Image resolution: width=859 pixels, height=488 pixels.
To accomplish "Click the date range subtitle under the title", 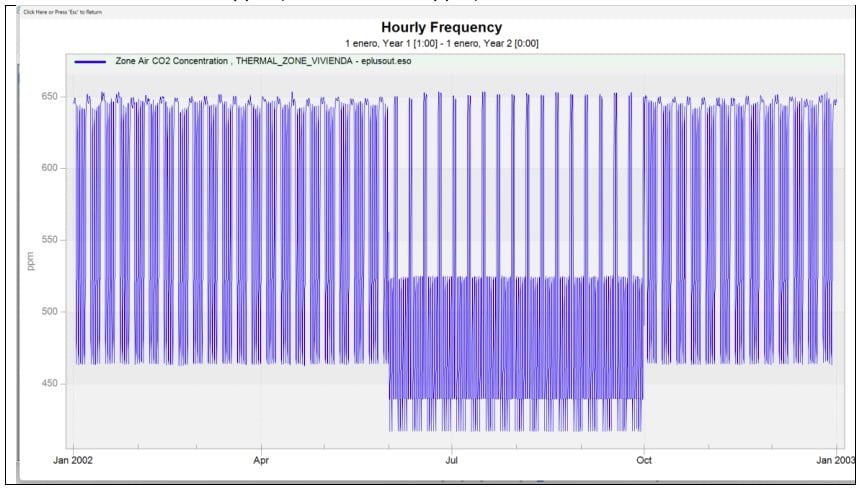I will click(x=442, y=43).
